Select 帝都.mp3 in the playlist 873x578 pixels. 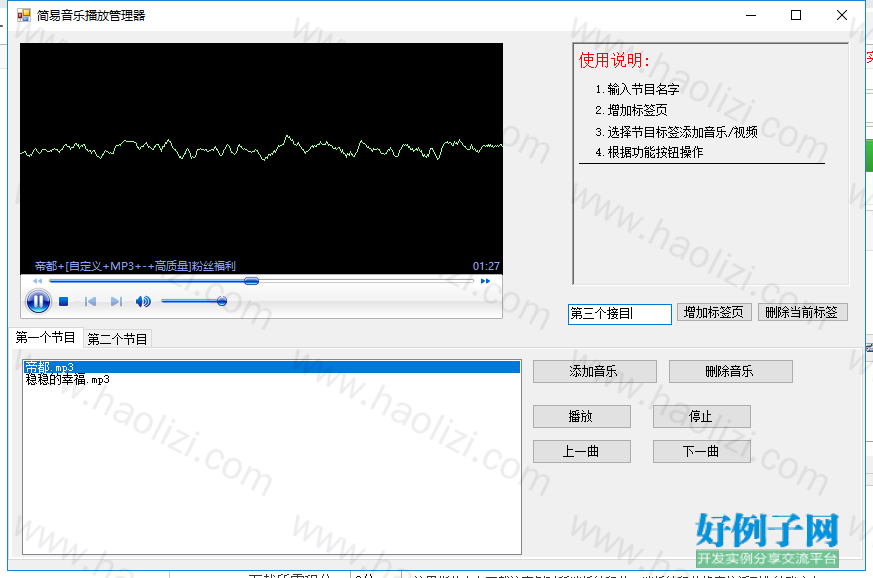click(x=272, y=367)
